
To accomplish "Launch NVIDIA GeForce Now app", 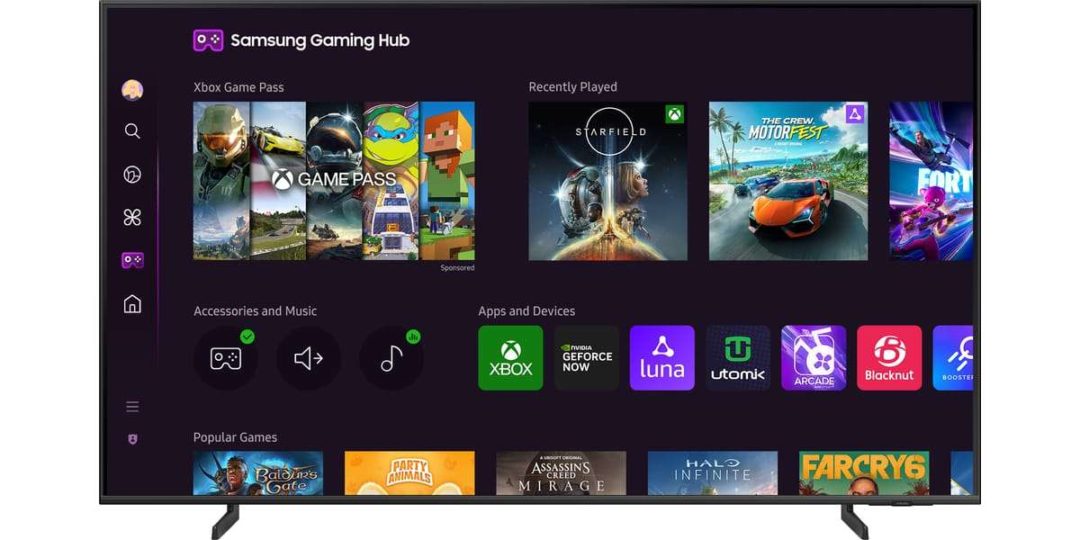I will (x=586, y=358).
